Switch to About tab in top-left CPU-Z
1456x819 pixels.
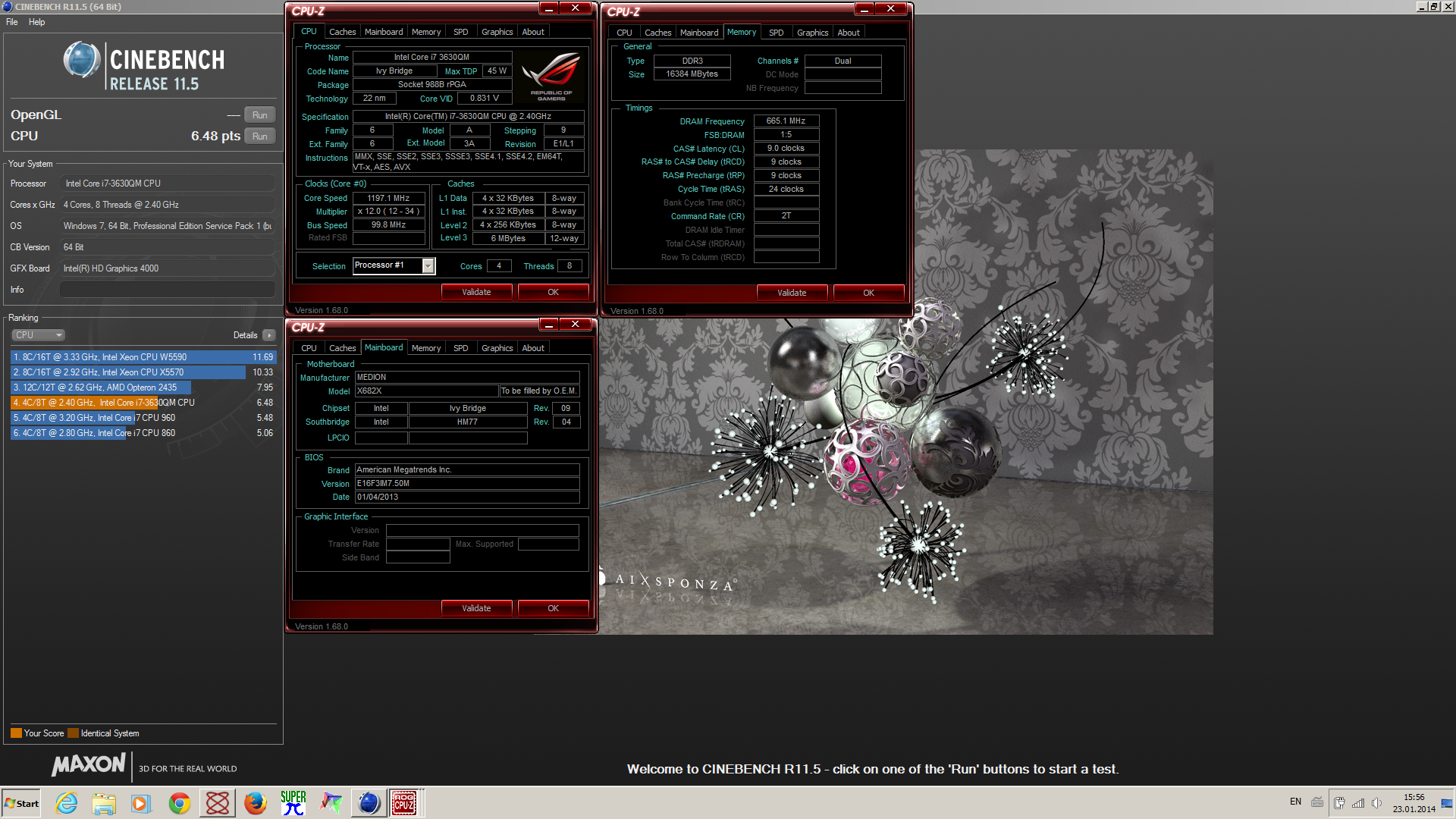pyautogui.click(x=533, y=32)
